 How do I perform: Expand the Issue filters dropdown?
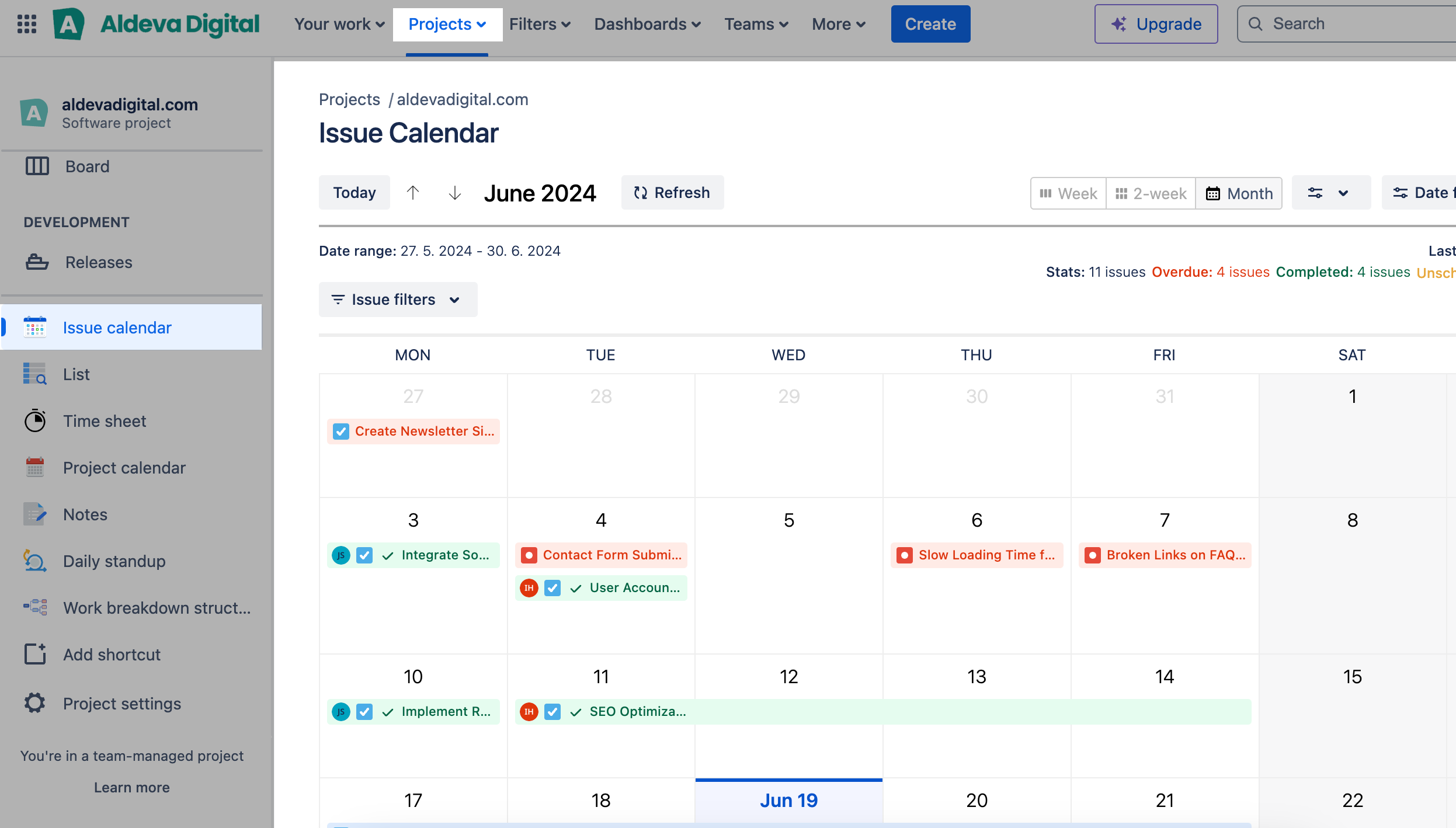[x=398, y=300]
